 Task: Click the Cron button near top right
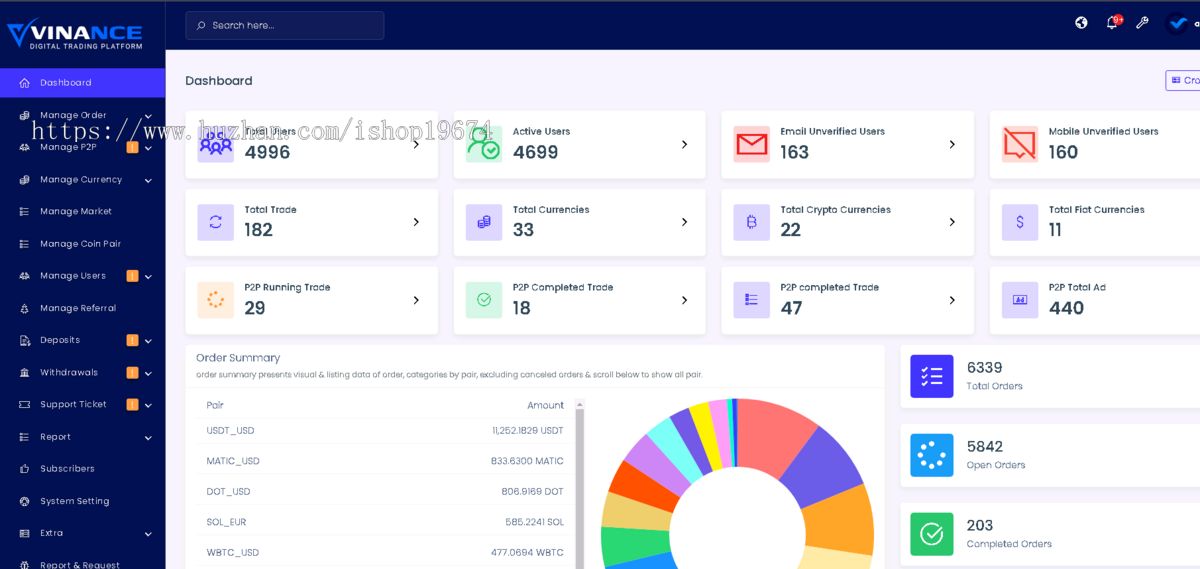click(1183, 80)
